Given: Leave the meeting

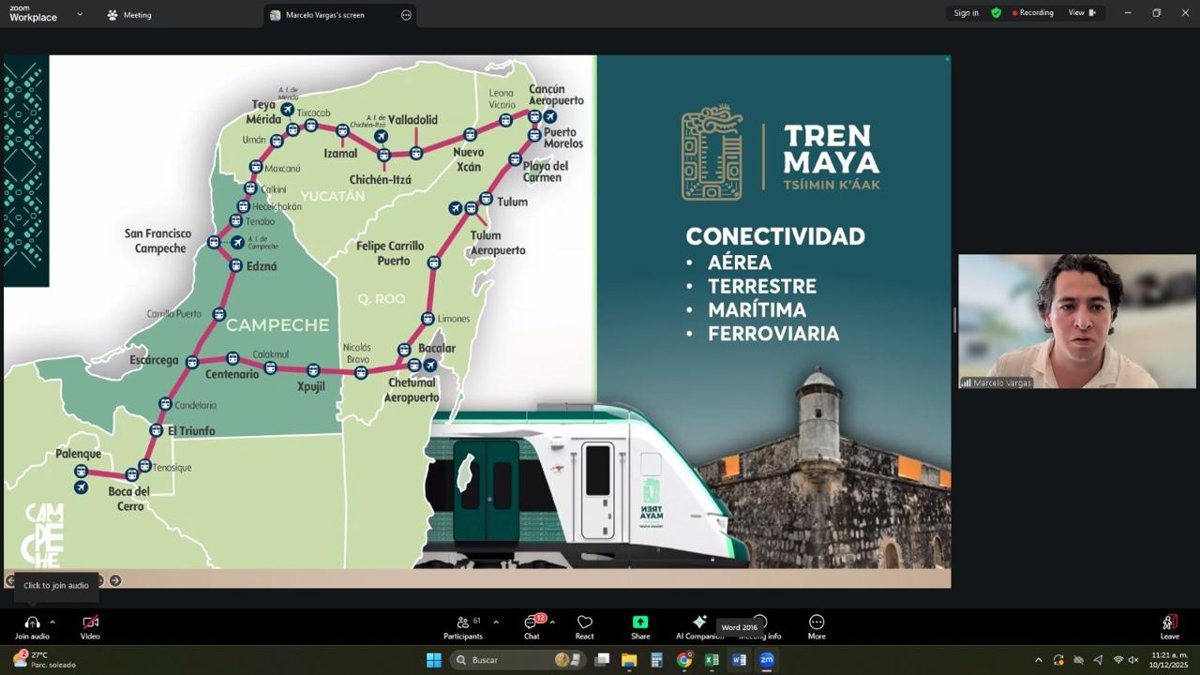Looking at the screenshot, I should coord(1169,627).
